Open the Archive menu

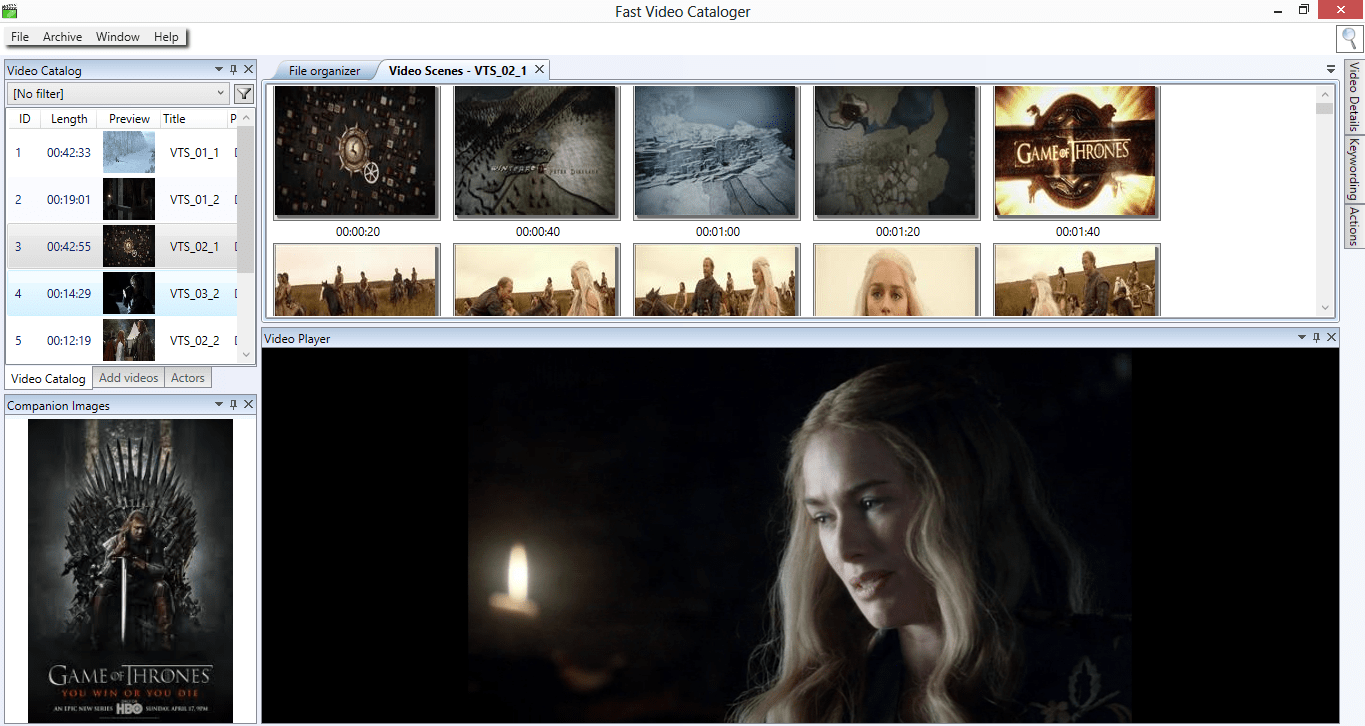tap(62, 37)
